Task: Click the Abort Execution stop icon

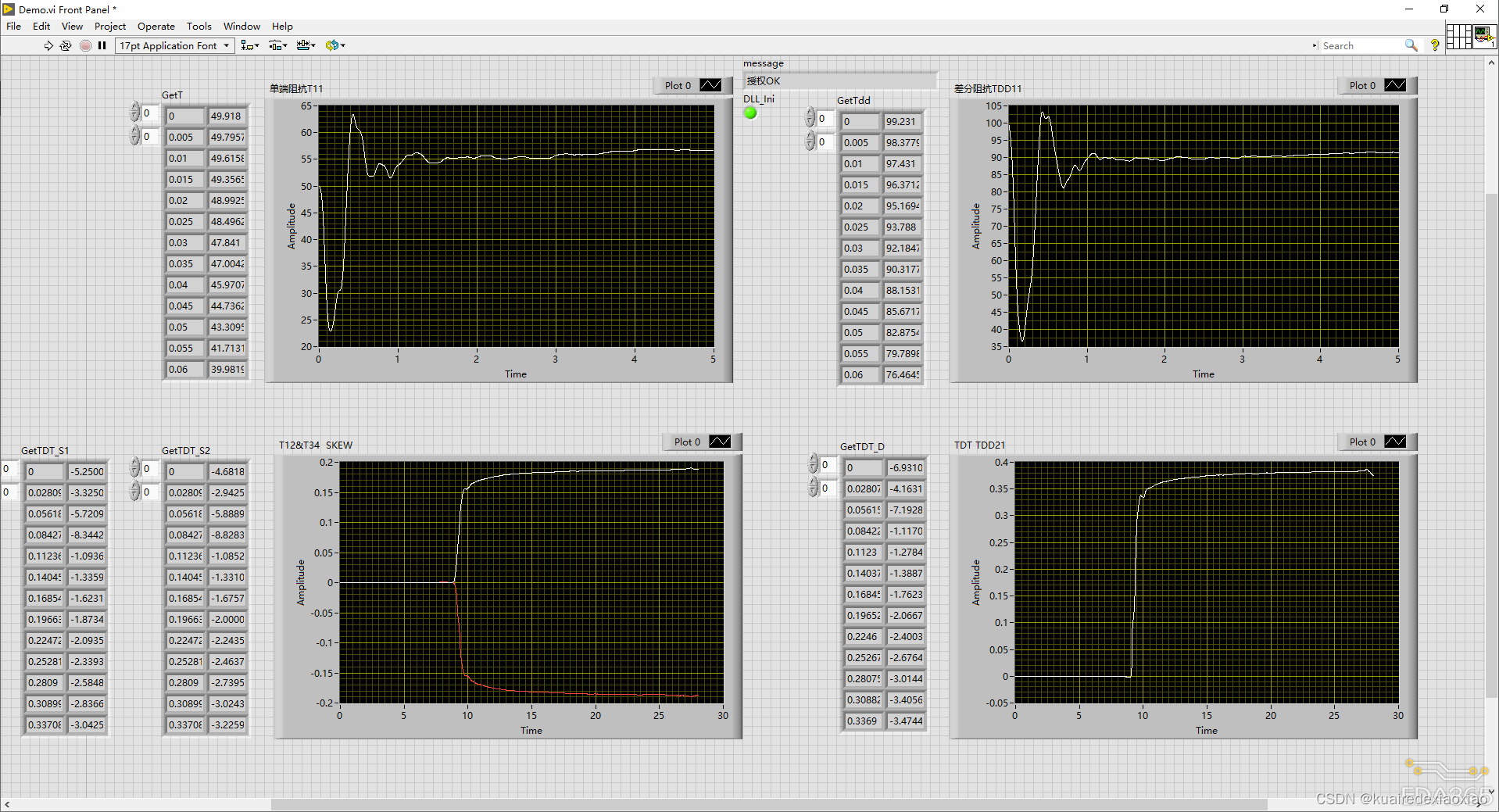Action: 86,45
